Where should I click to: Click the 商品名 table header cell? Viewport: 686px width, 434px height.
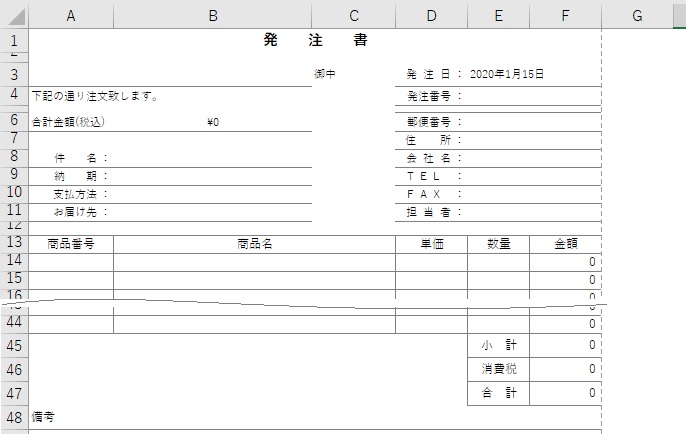[x=254, y=243]
